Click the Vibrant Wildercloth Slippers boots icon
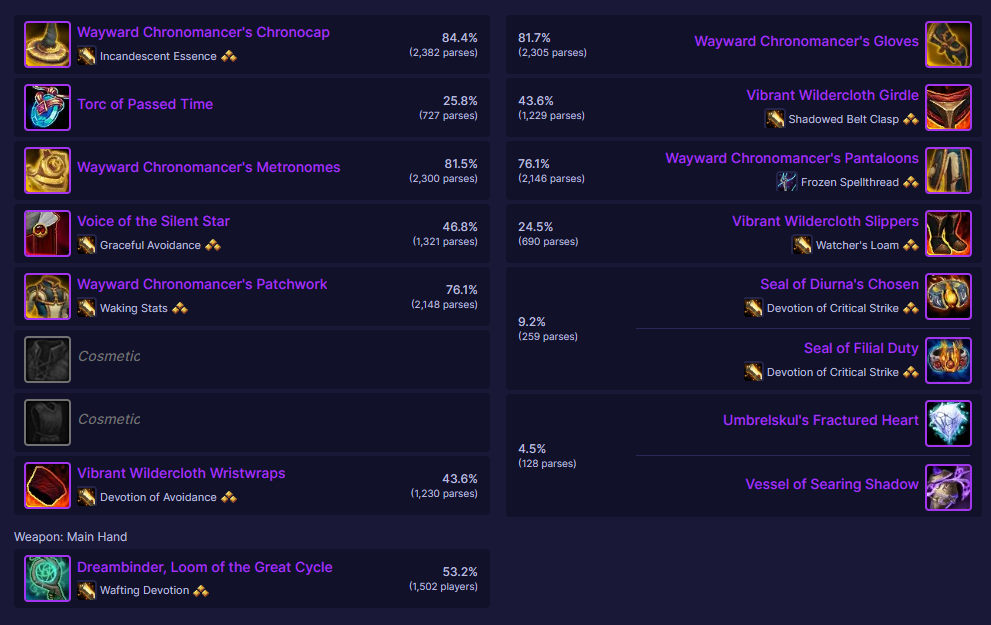Screen dimensions: 991x625 [948, 233]
